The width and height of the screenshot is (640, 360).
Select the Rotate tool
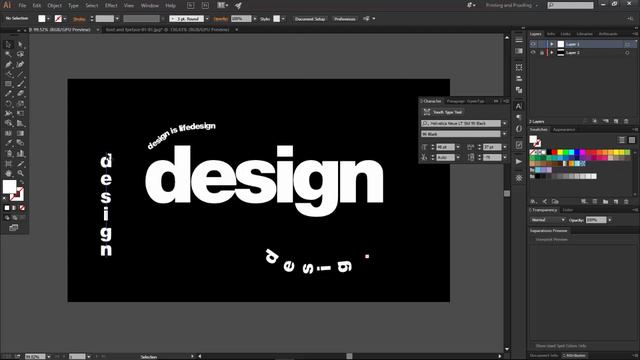8,104
